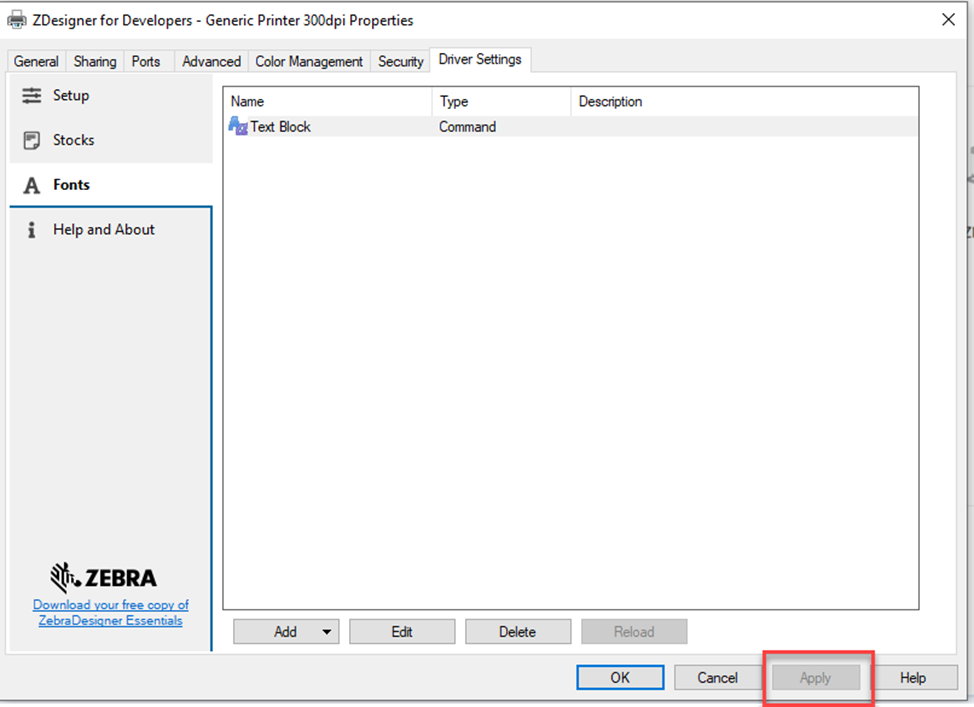Click the Fonts sidebar icon
This screenshot has height=707, width=974.
point(31,184)
